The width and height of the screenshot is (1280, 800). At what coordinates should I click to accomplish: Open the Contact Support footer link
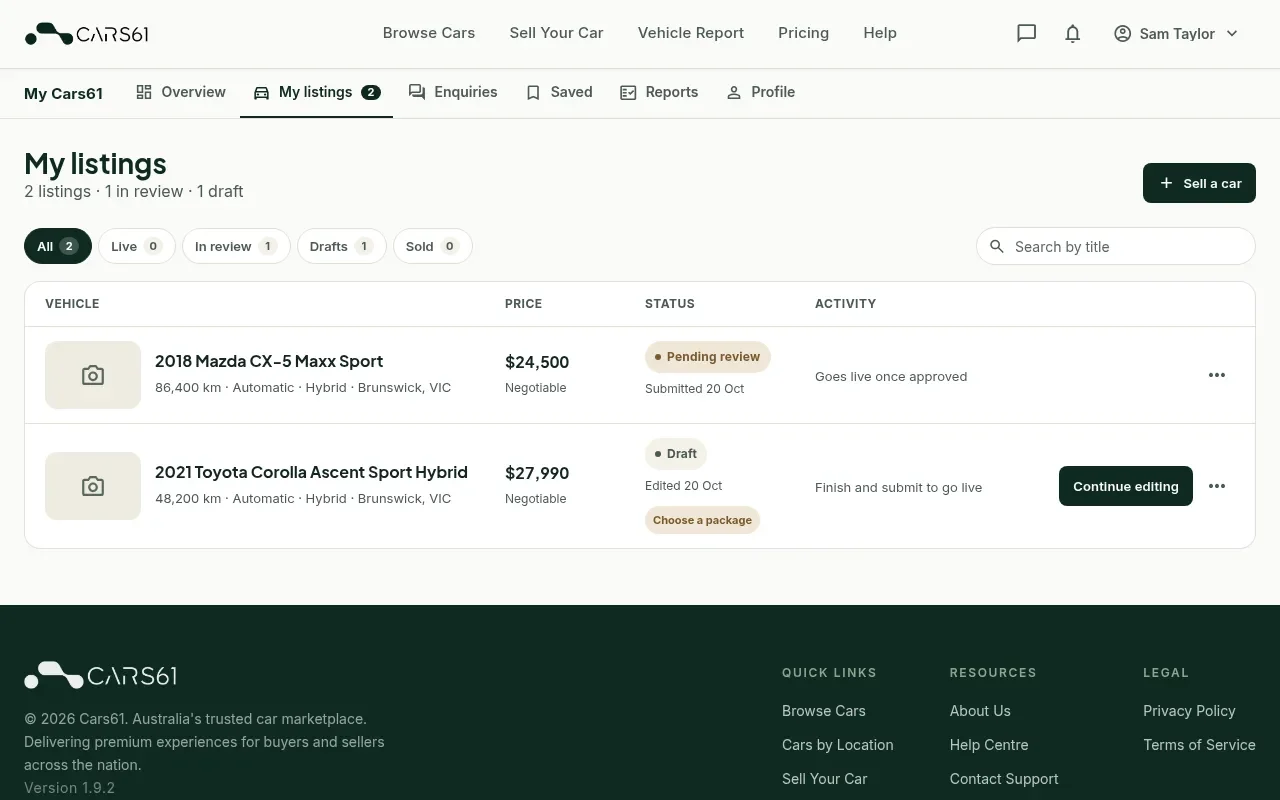tap(1004, 779)
